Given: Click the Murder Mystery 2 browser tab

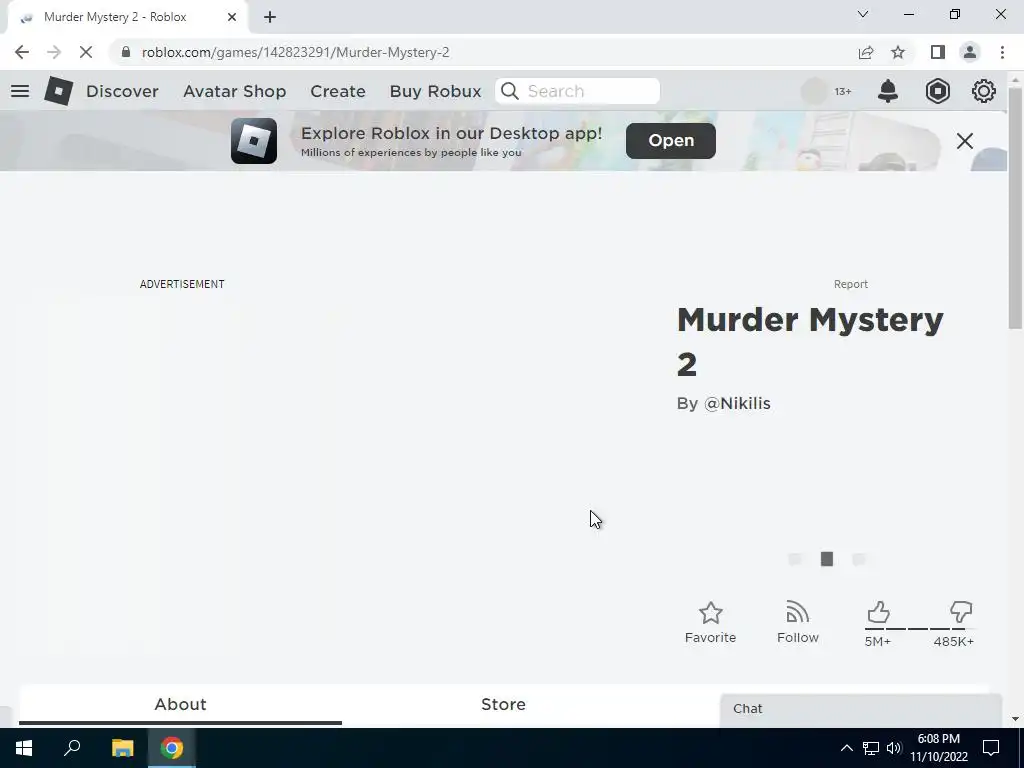Looking at the screenshot, I should 127,17.
